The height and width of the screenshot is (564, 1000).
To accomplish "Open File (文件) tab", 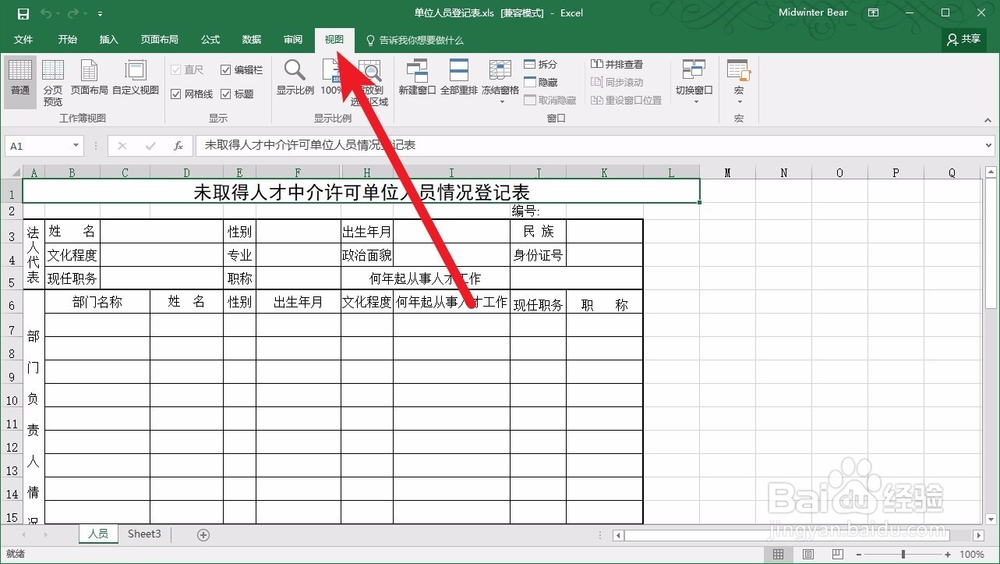I will coord(24,40).
